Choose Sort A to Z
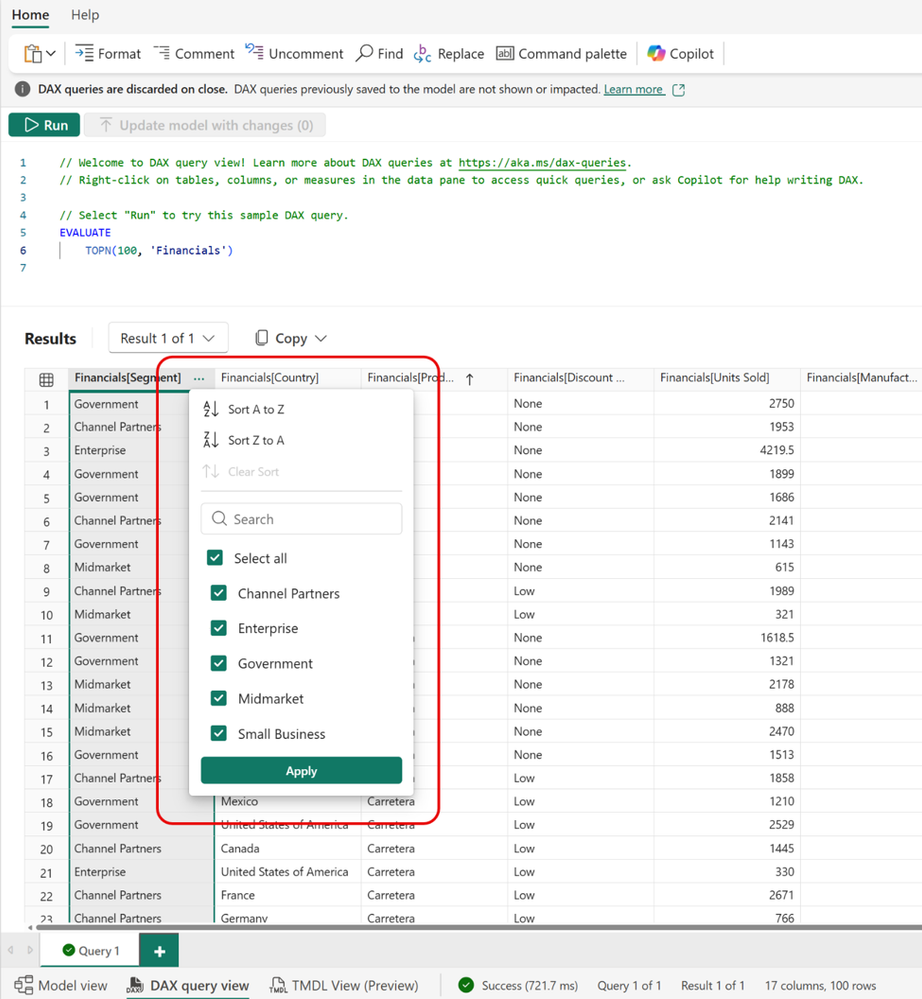Viewport: 922px width, 999px height. (x=243, y=409)
